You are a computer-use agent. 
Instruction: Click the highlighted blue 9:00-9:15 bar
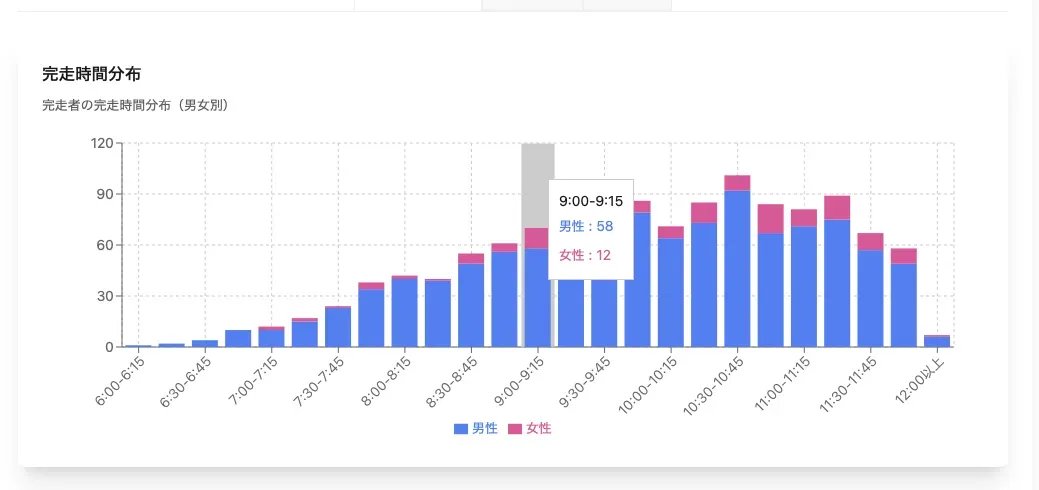pyautogui.click(x=537, y=298)
